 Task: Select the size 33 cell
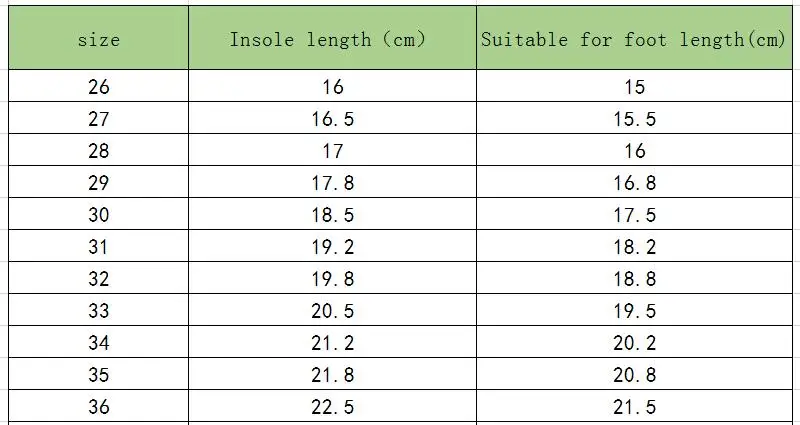pos(98,311)
